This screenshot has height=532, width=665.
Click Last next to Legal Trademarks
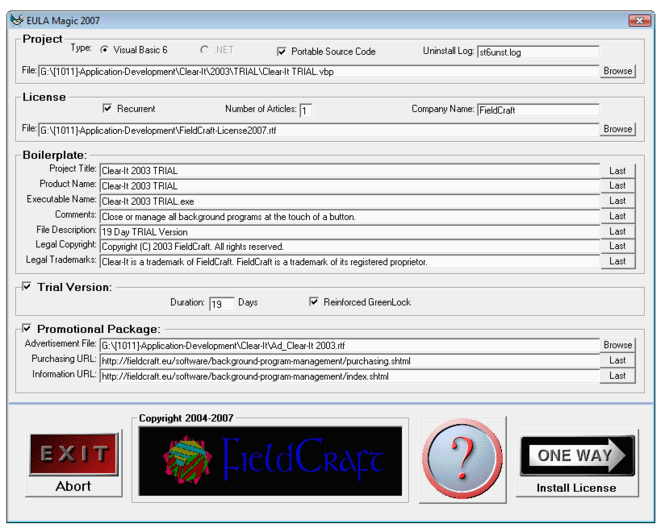coord(618,261)
